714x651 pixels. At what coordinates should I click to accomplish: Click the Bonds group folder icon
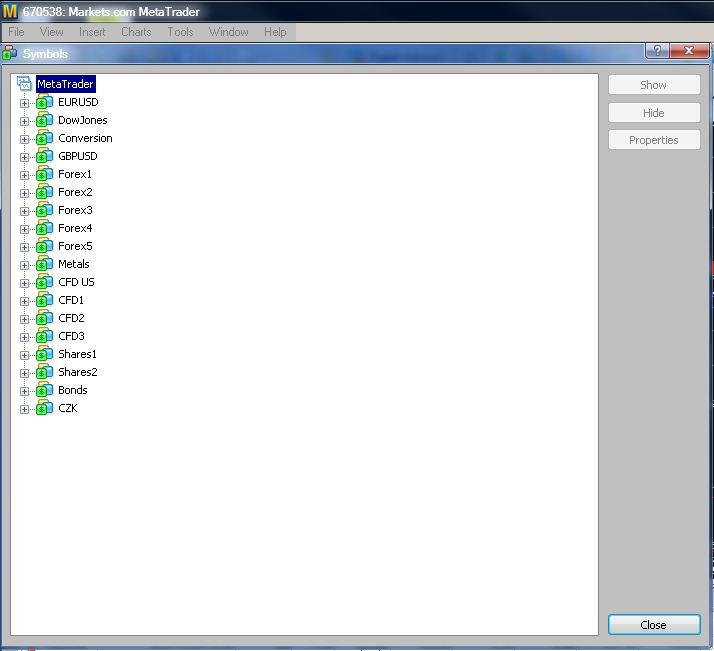coord(44,390)
